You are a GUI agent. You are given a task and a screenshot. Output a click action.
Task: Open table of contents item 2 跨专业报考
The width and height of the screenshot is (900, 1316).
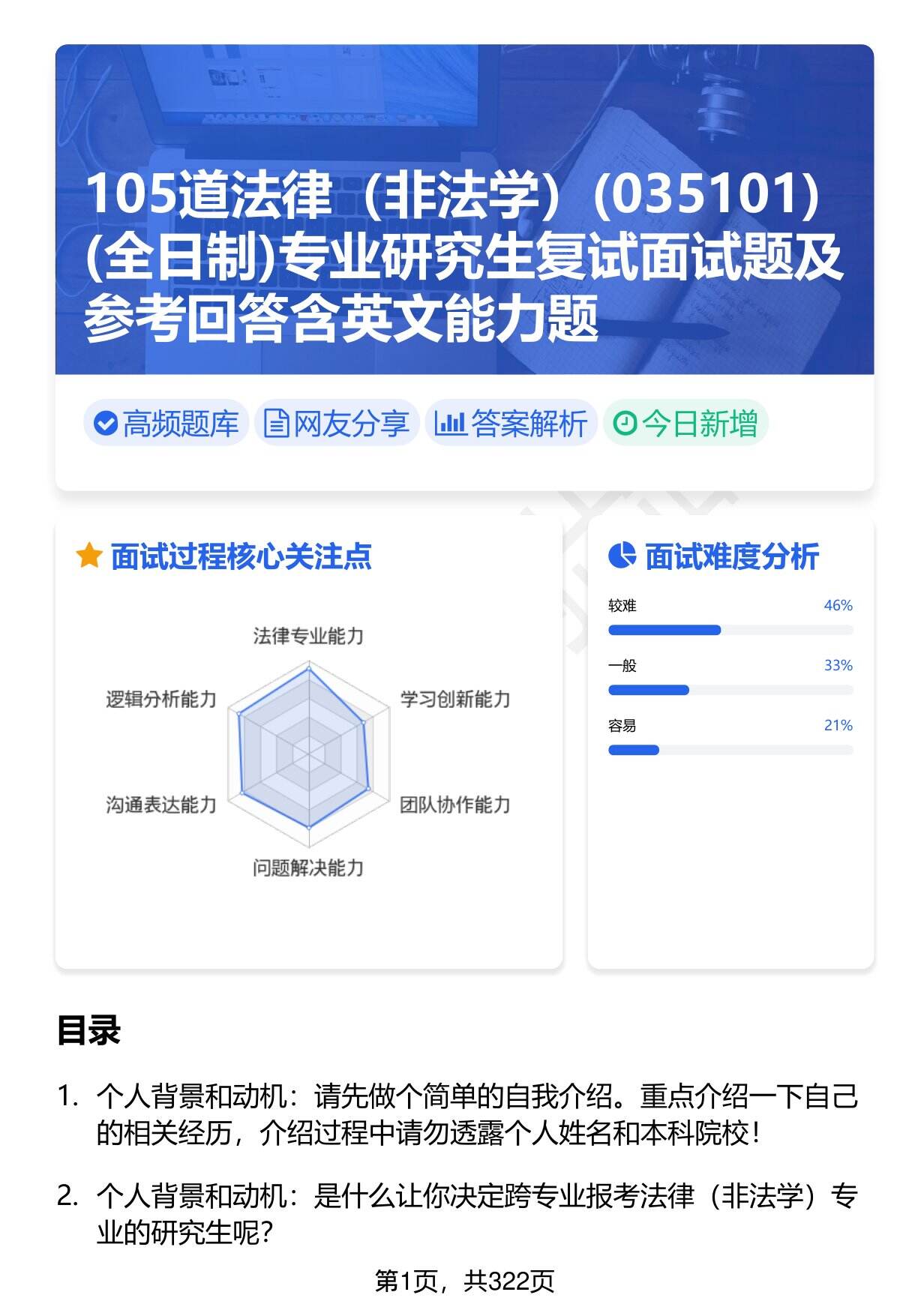coord(476,1214)
